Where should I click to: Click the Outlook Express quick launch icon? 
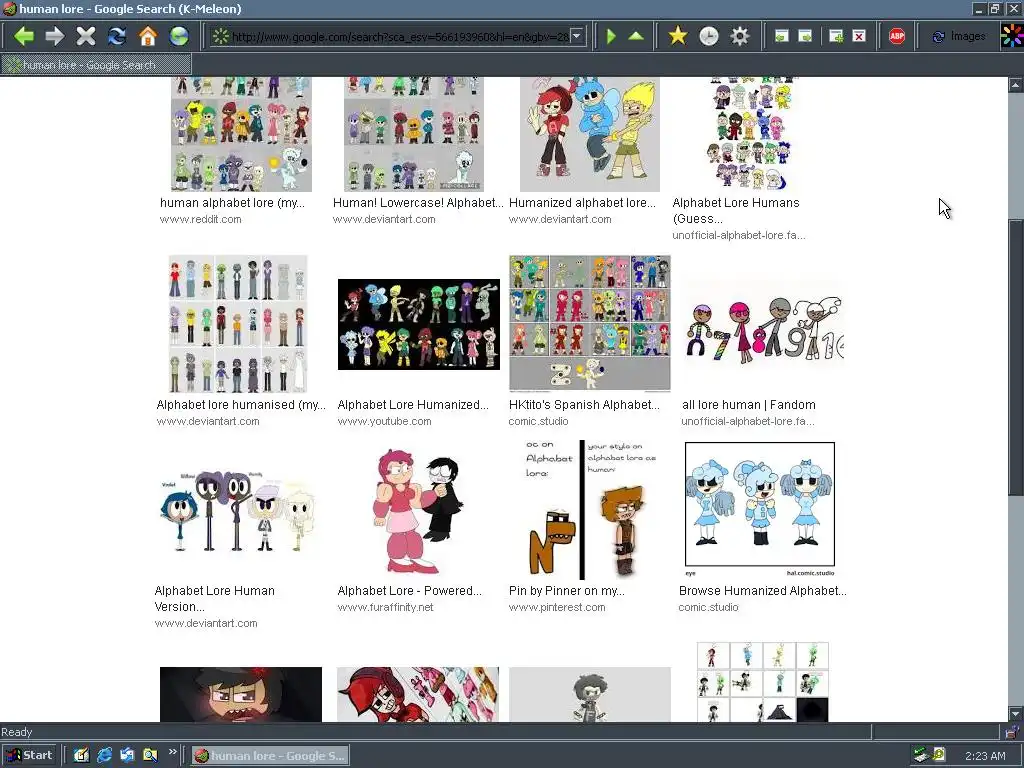(127, 756)
